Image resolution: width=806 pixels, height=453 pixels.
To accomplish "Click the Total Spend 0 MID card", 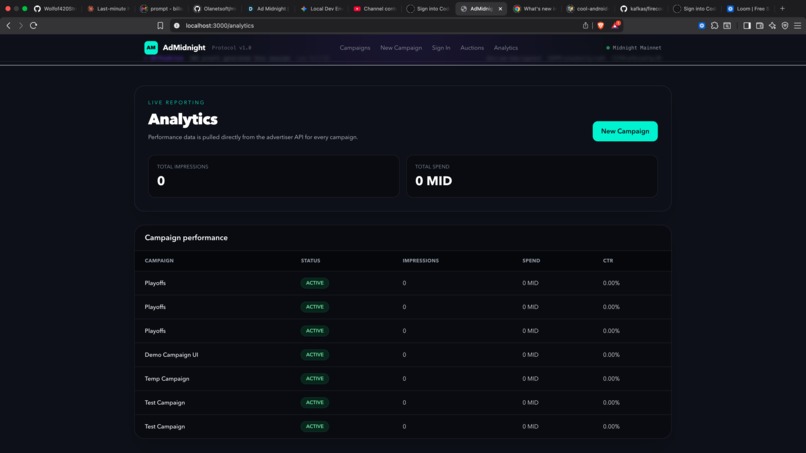I will coord(532,176).
